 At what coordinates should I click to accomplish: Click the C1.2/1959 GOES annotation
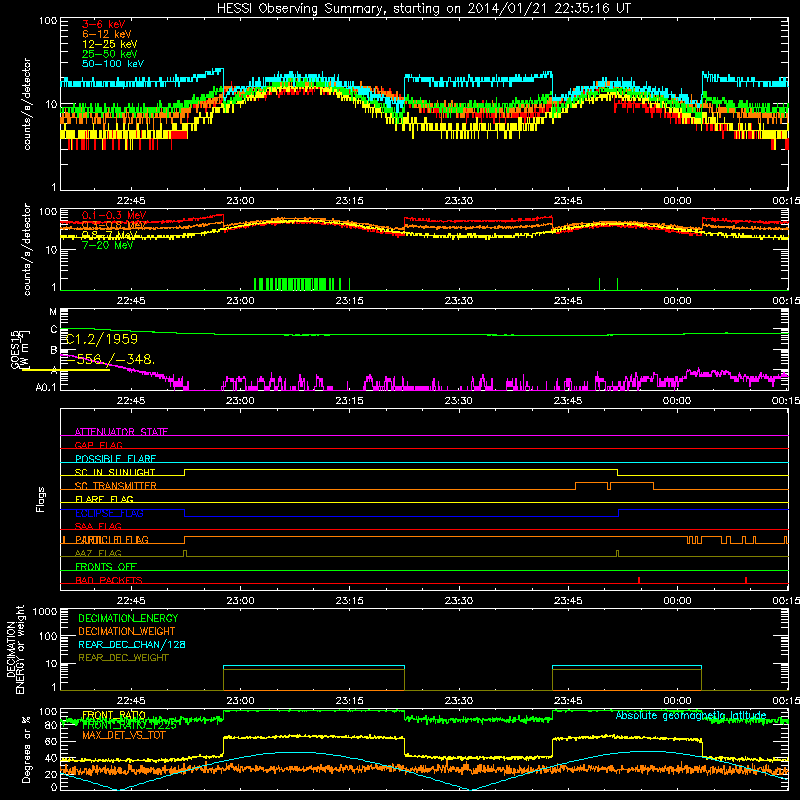[102, 339]
